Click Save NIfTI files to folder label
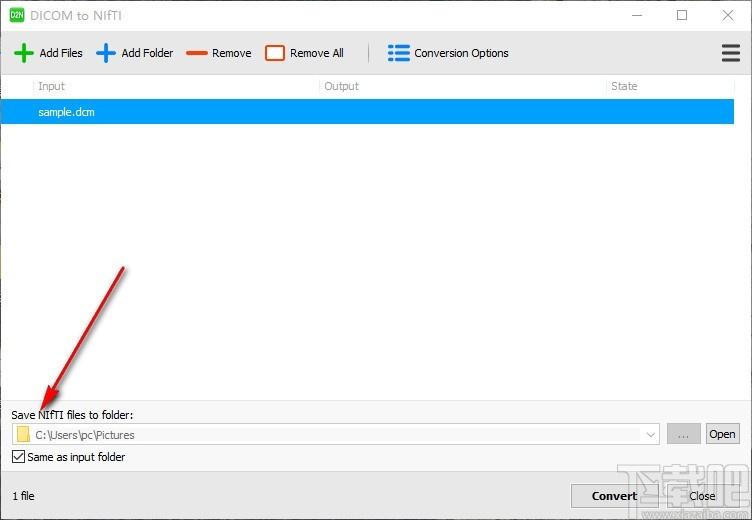Viewport: 752px width, 520px height. [72, 415]
